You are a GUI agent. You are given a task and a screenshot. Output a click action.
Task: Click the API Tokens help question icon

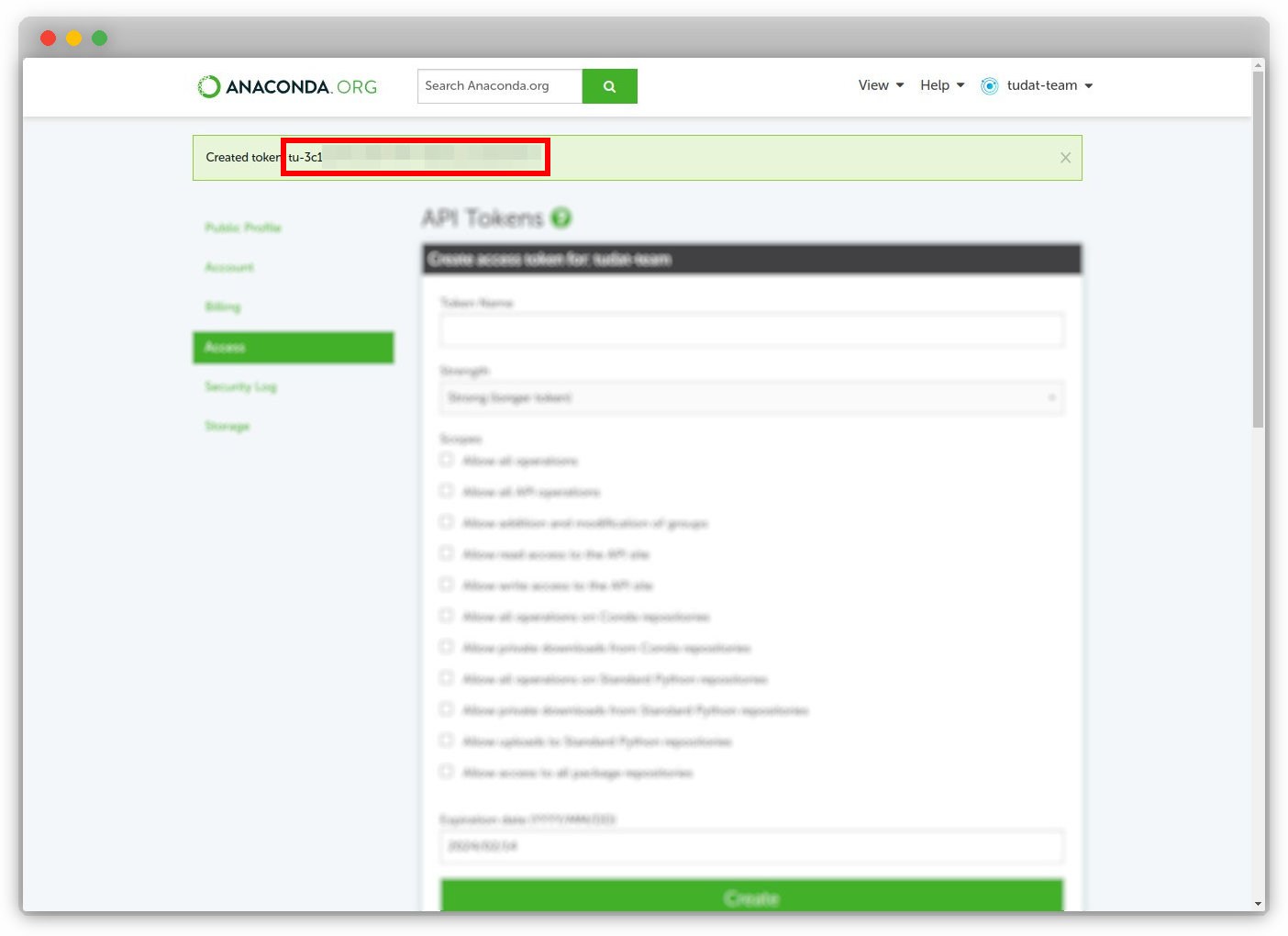(561, 217)
